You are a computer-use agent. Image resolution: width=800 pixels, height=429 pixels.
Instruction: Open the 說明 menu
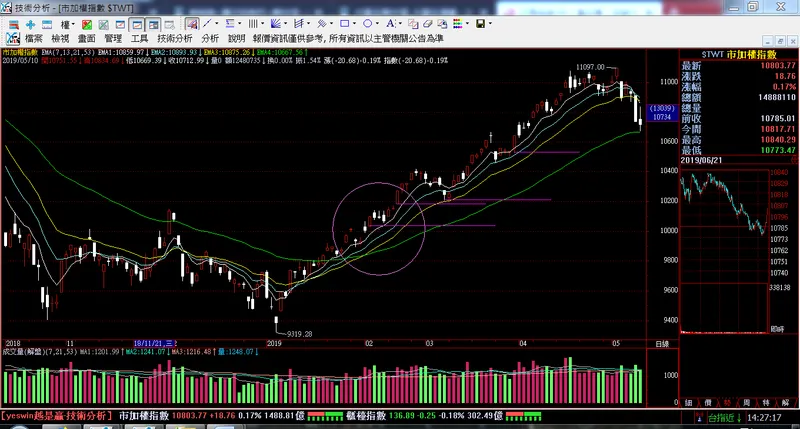click(x=237, y=39)
